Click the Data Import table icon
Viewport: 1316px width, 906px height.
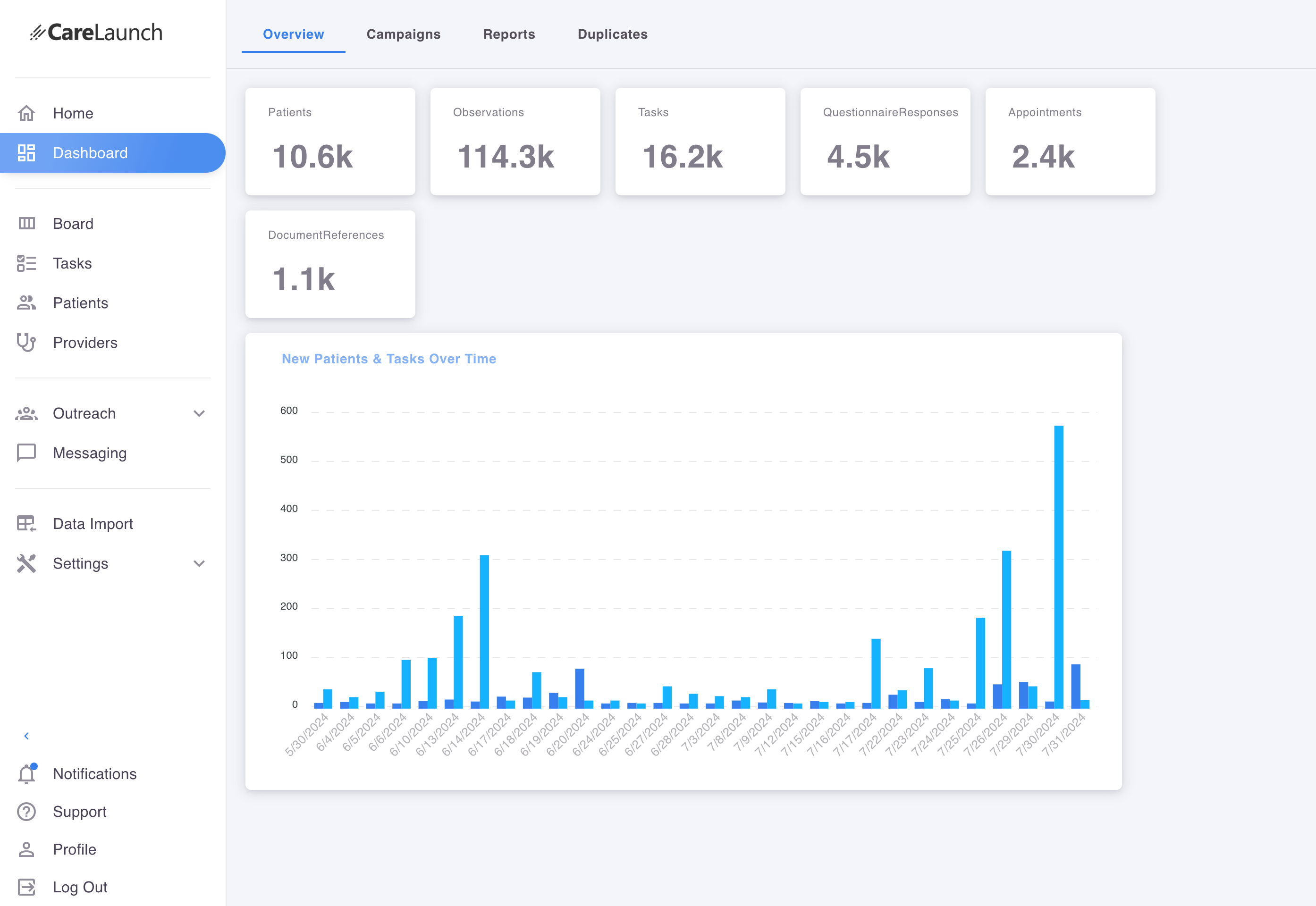click(26, 523)
